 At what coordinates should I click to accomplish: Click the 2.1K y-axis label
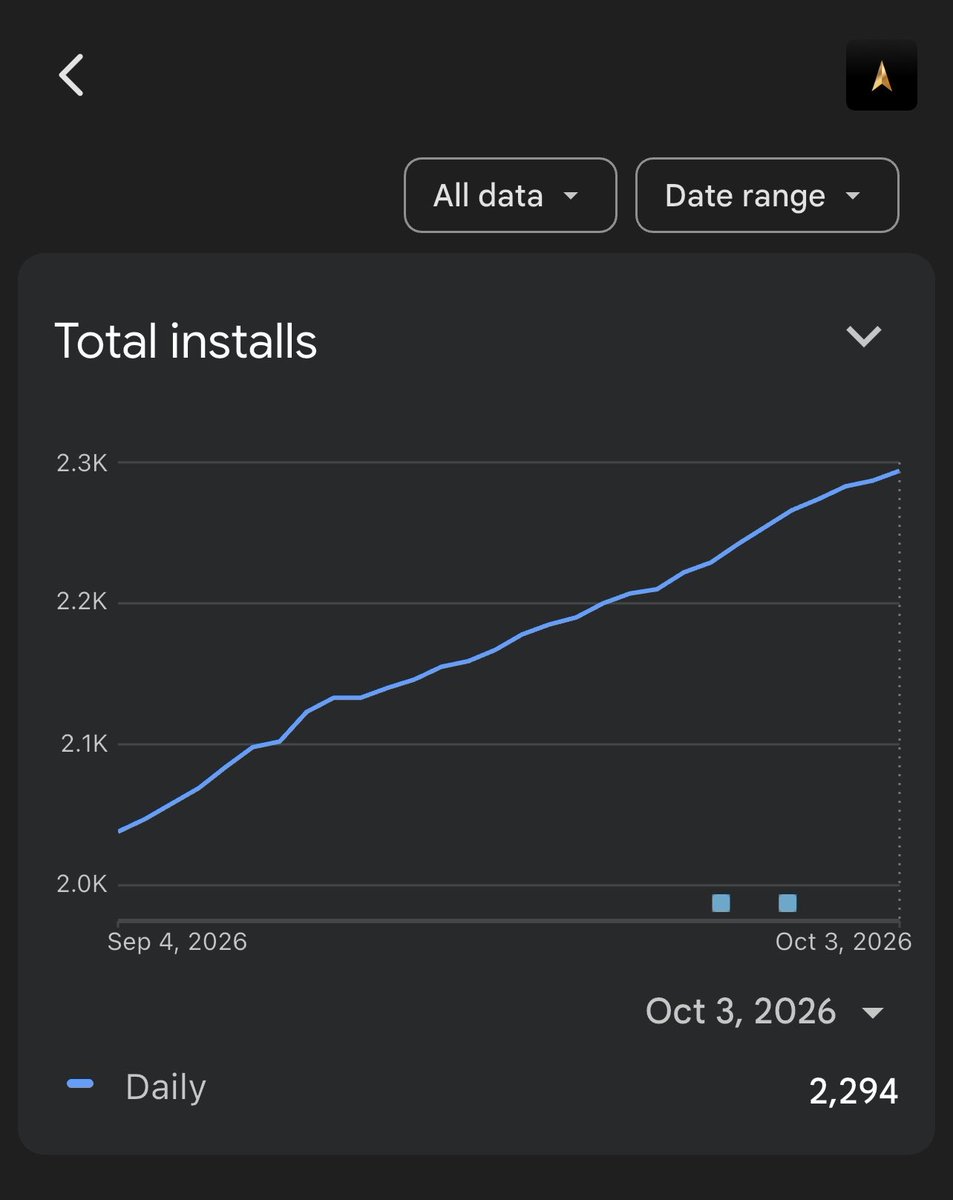(x=84, y=744)
